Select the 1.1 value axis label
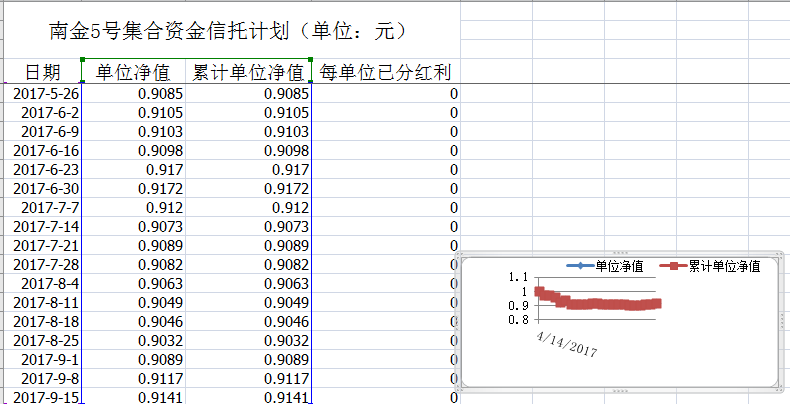The image size is (790, 404). coord(518,277)
